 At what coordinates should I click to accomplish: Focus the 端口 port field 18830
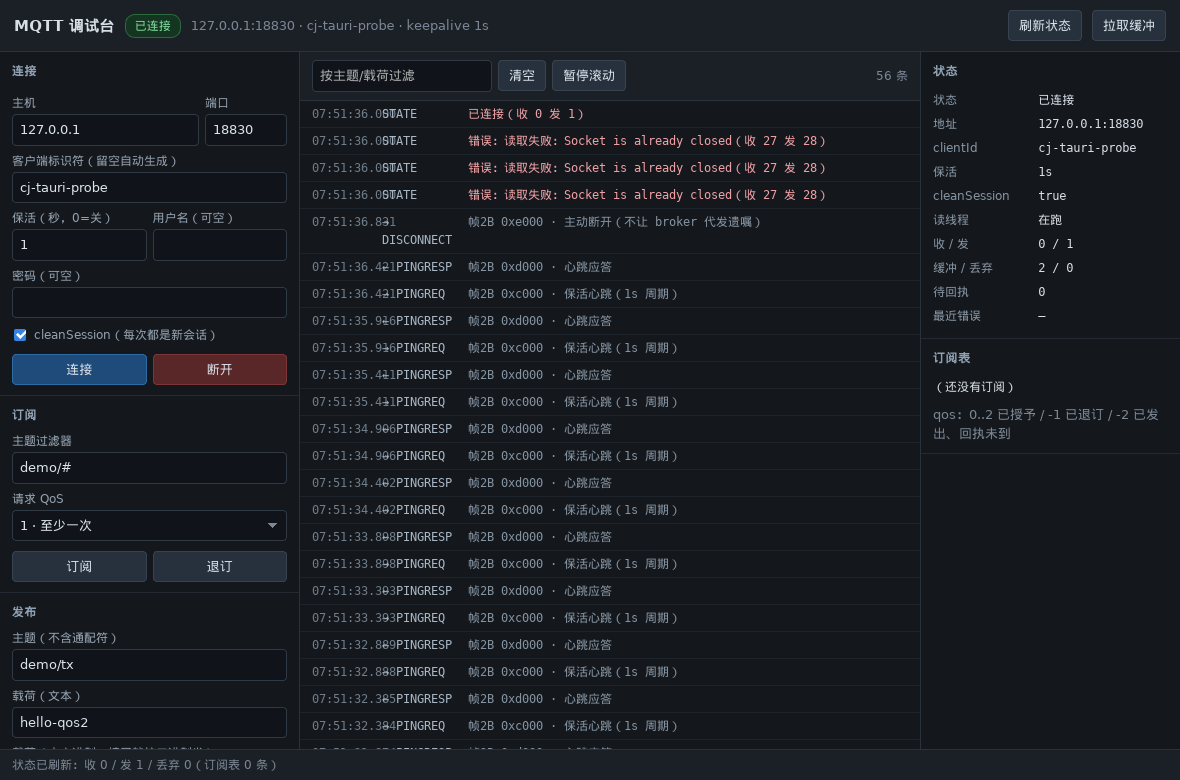pyautogui.click(x=245, y=129)
